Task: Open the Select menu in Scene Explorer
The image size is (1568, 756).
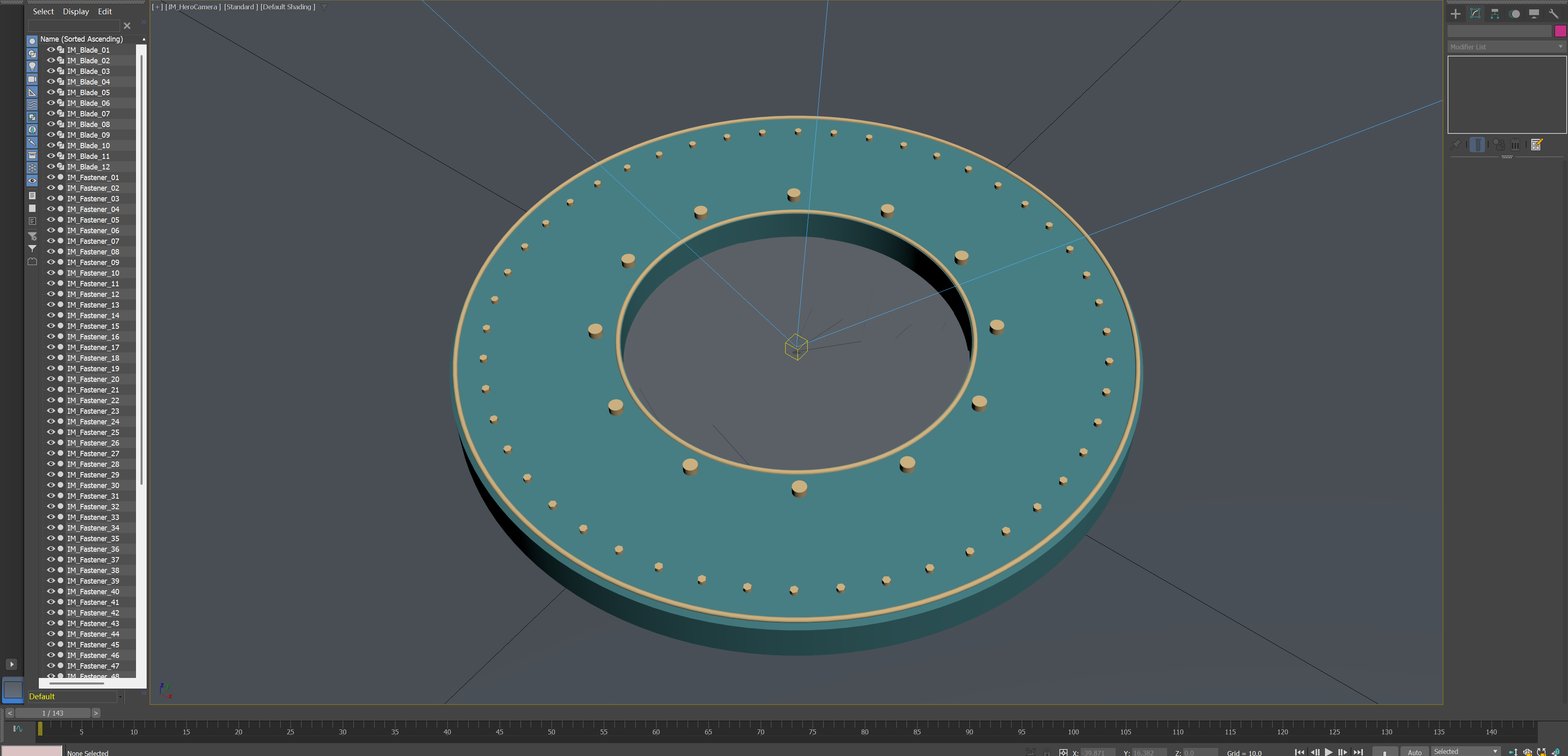Action: point(43,12)
